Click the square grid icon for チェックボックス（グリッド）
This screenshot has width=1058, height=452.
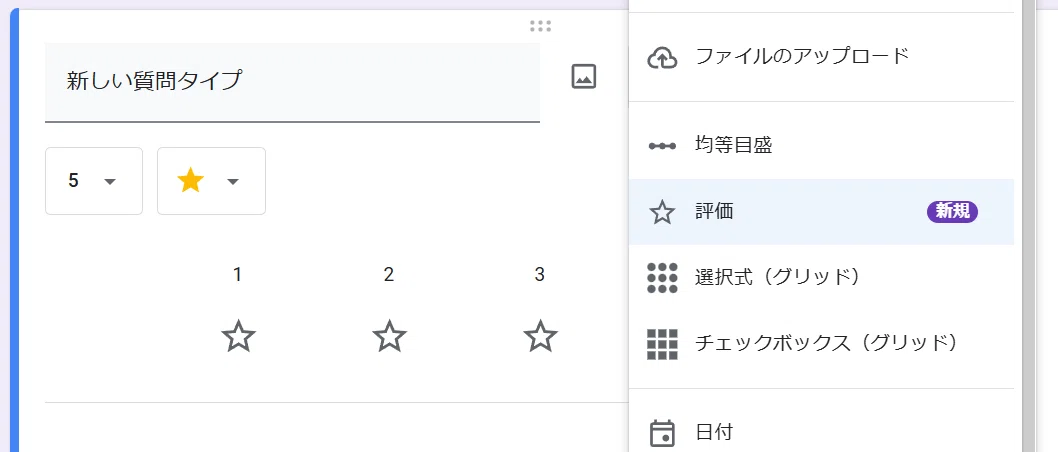pos(662,345)
